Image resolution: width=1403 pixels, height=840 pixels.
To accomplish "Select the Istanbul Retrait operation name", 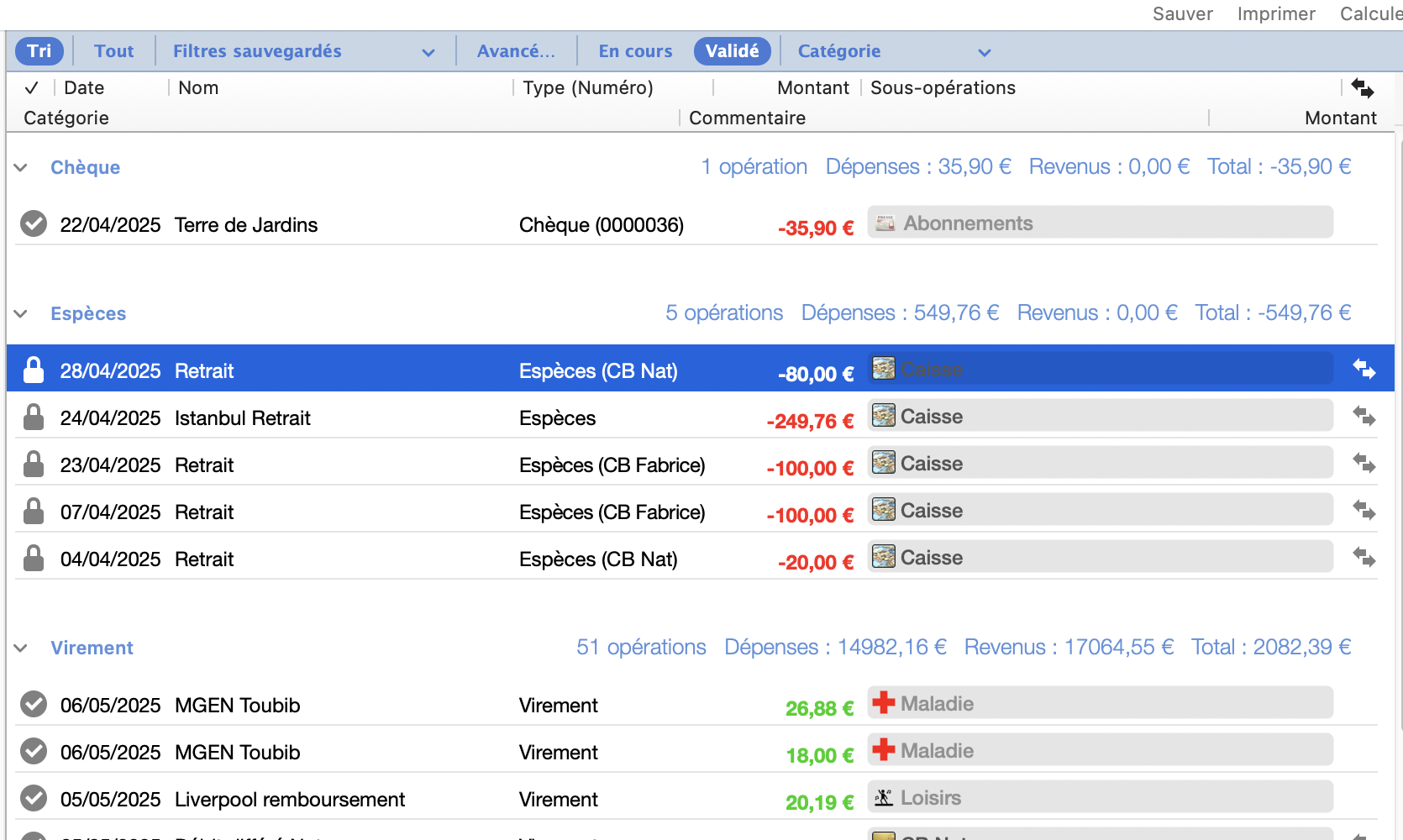I will pyautogui.click(x=243, y=418).
